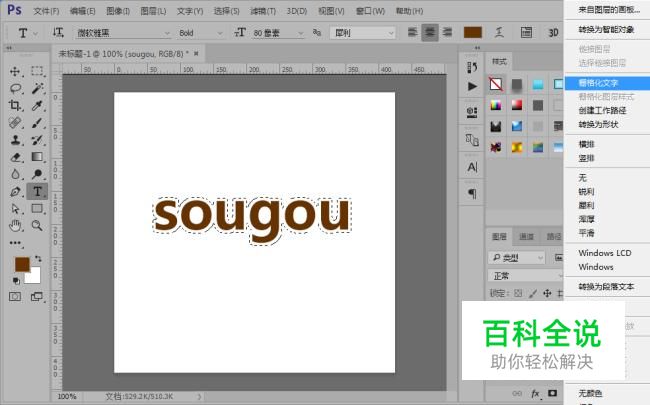Select the Dodge tool
Screen dimensions: 650x405
[37, 174]
